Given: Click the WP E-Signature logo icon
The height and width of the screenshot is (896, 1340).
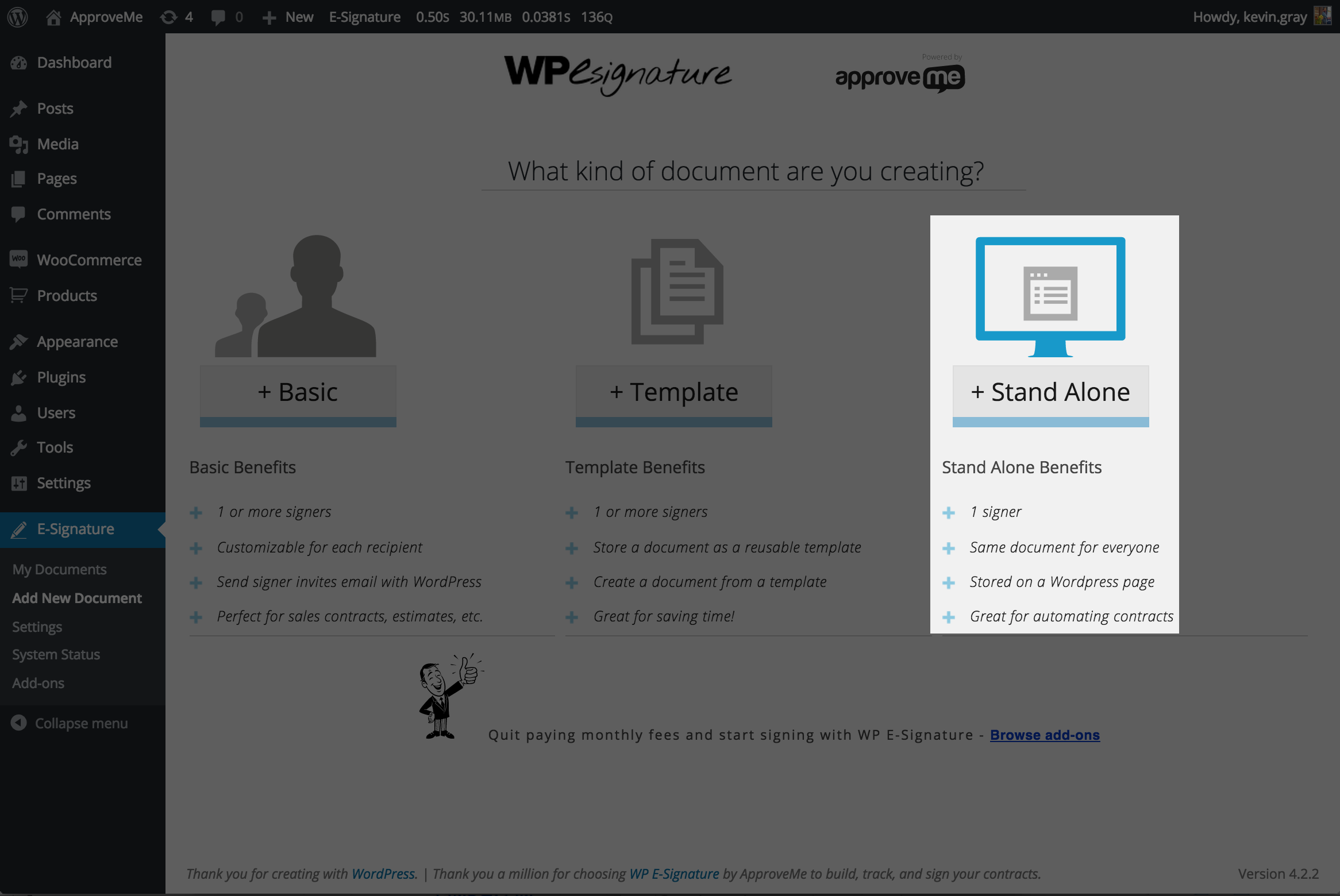Looking at the screenshot, I should 618,73.
